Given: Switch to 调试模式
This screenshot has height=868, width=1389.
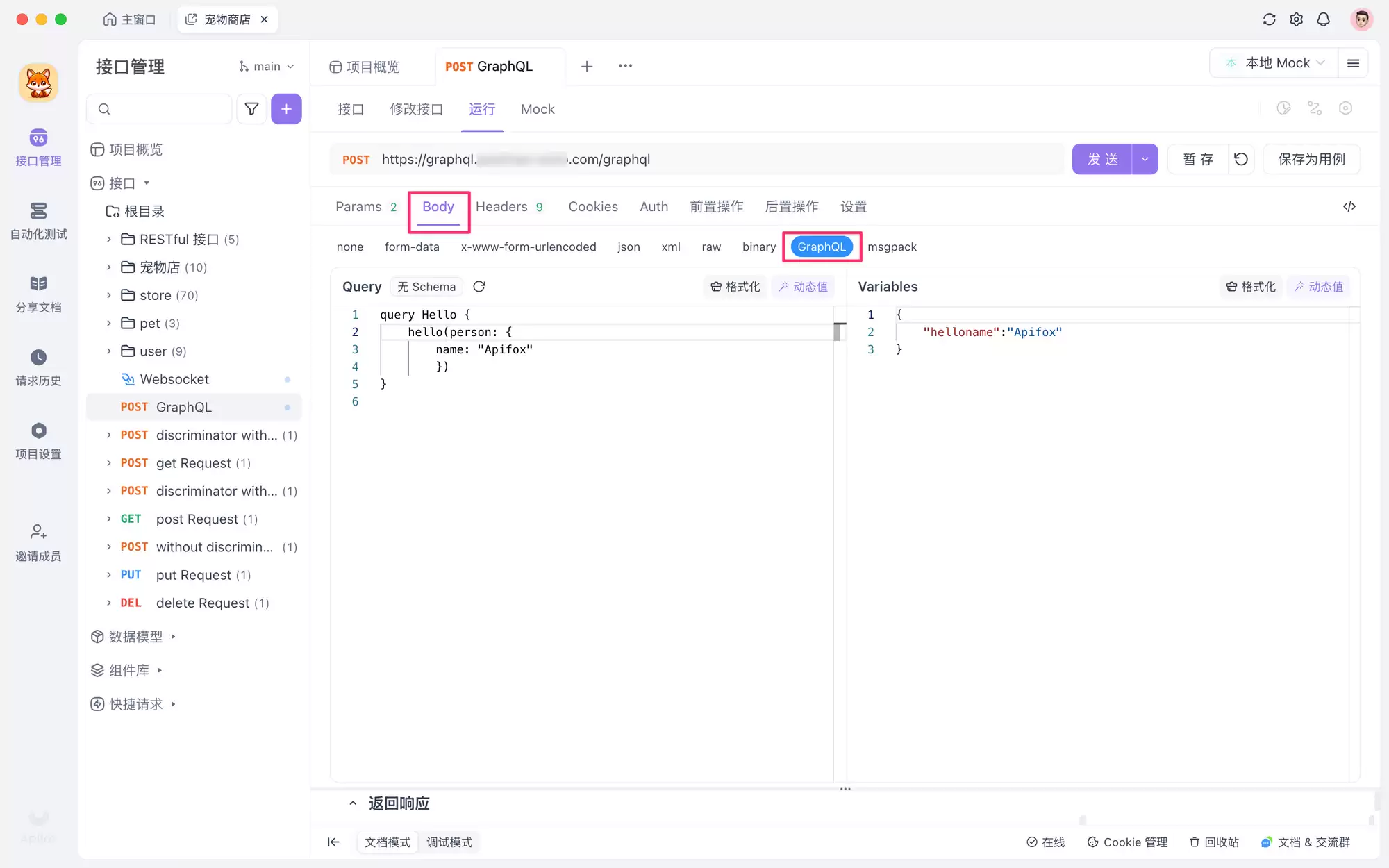Looking at the screenshot, I should point(449,842).
